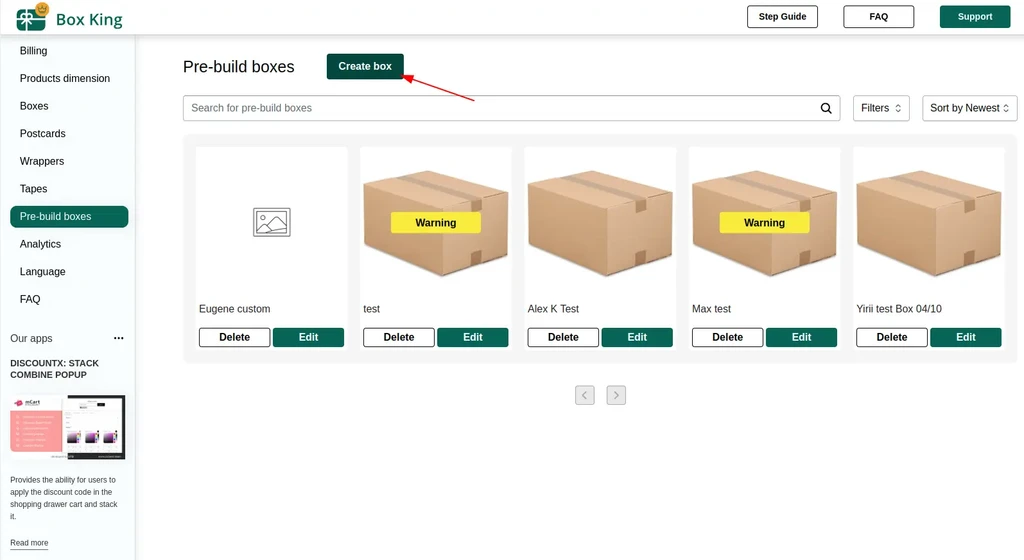
Task: Open the Our apps three-dots menu
Action: 118,338
